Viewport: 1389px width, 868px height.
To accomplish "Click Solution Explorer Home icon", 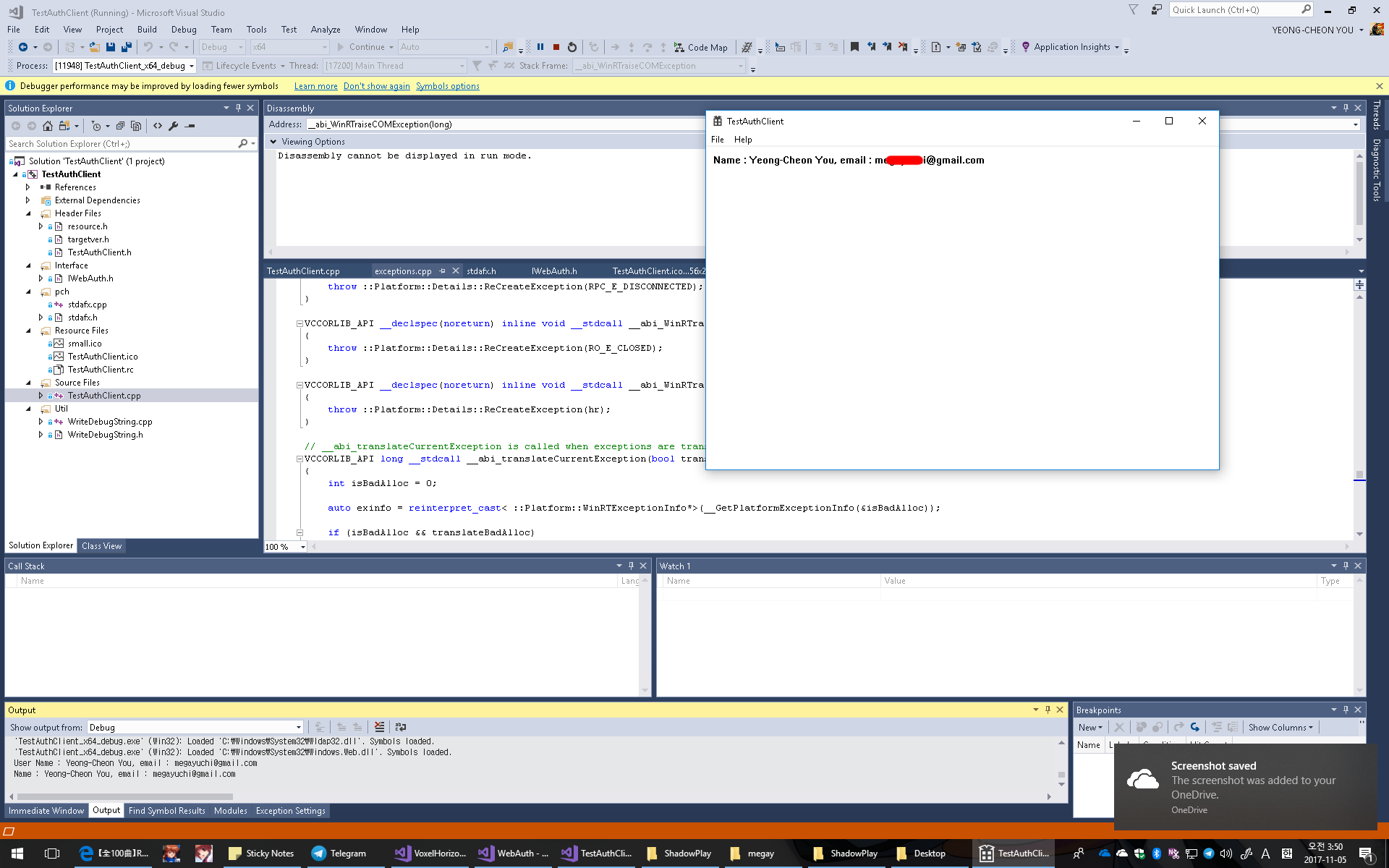I will pos(48,126).
